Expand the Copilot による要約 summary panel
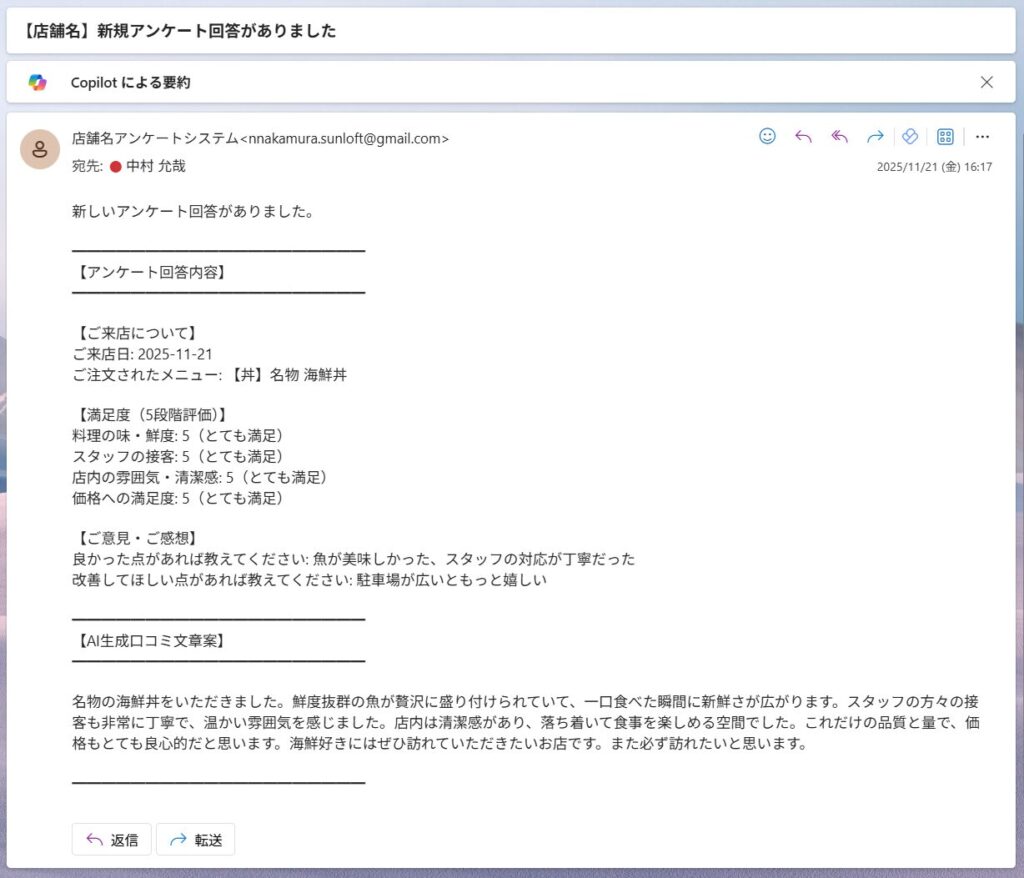Image resolution: width=1024 pixels, height=878 pixels. [x=130, y=83]
